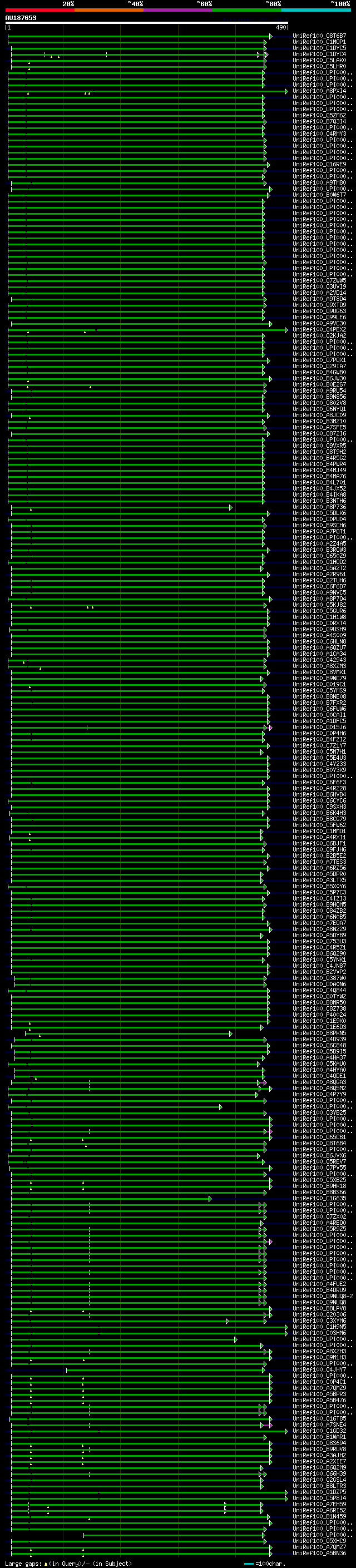The image size is (356, 1568).
Task: Select the UniRef100_Q9XTD9 label
Action: pyautogui.click(x=319, y=305)
